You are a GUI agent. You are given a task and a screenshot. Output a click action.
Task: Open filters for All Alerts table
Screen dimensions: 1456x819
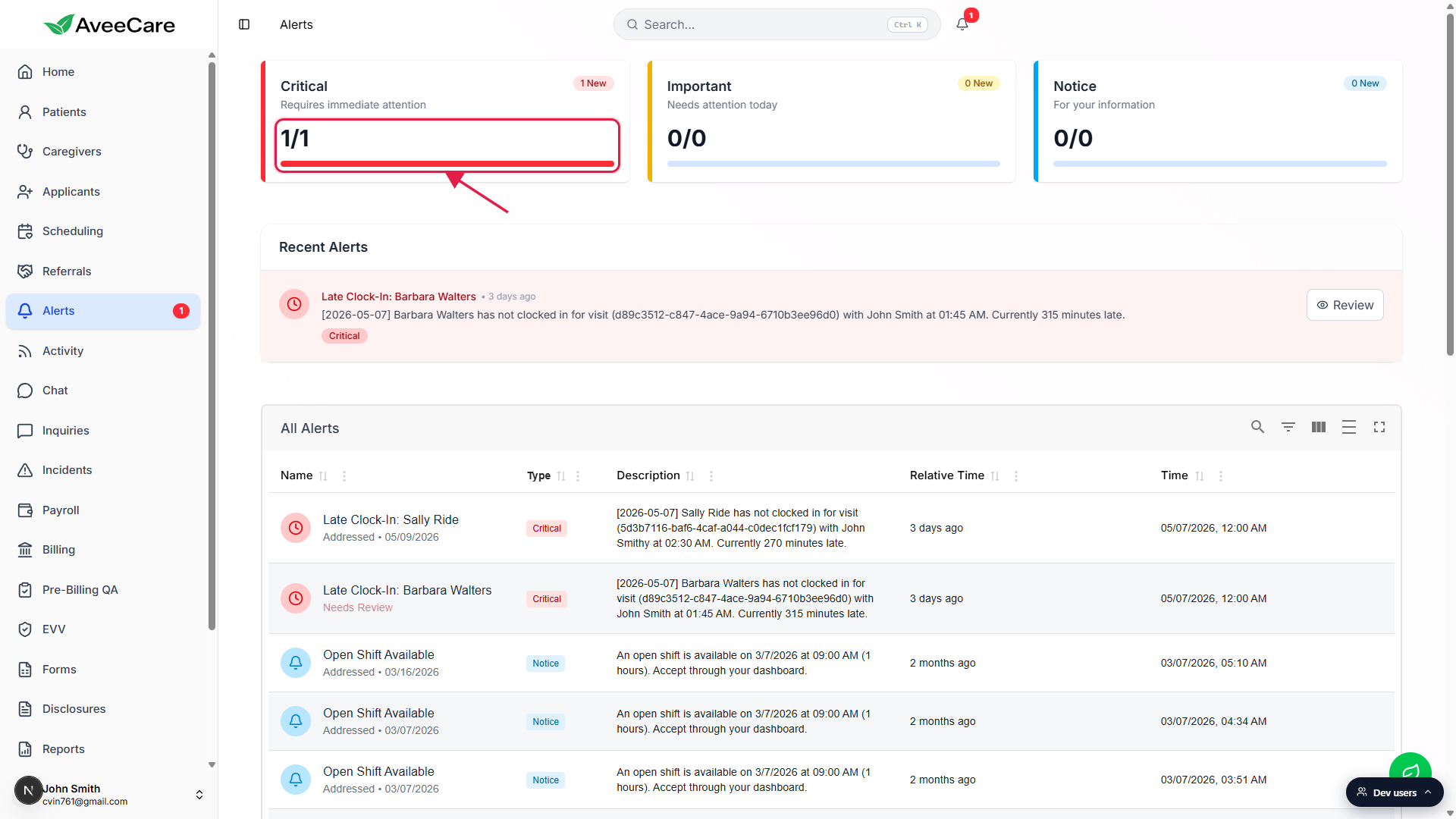tap(1288, 427)
